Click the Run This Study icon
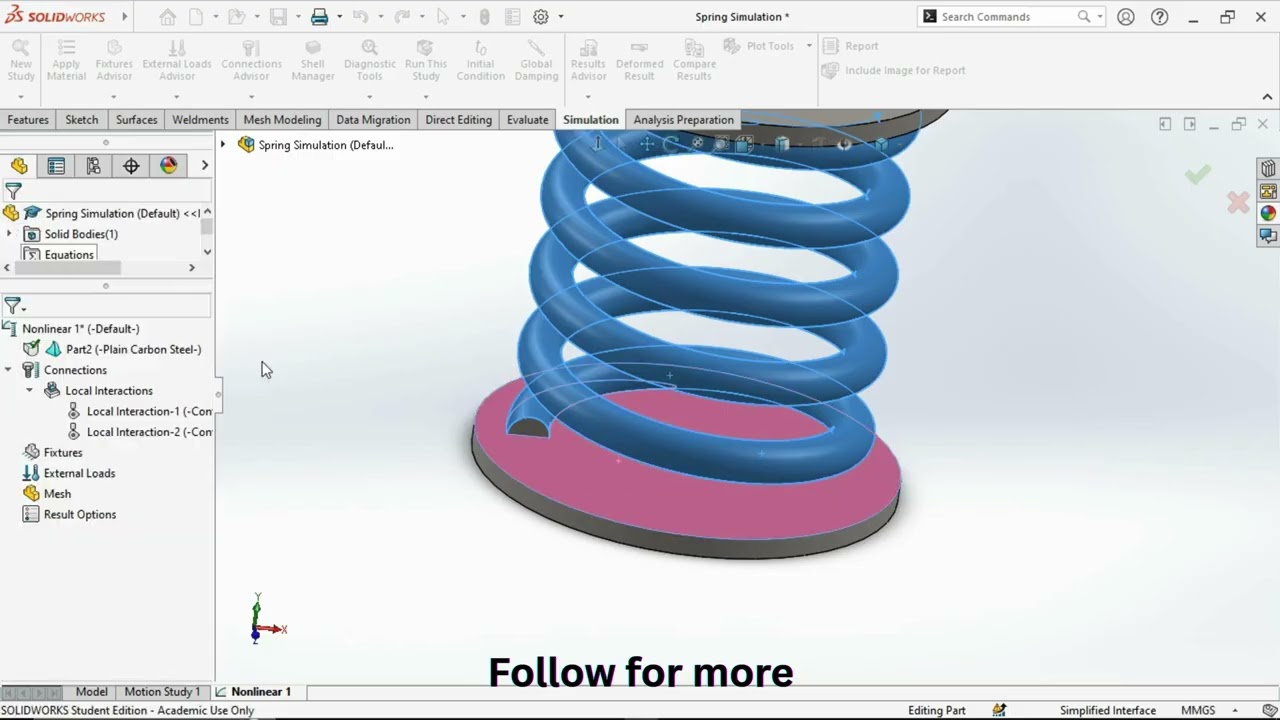This screenshot has width=1280, height=720. click(426, 61)
